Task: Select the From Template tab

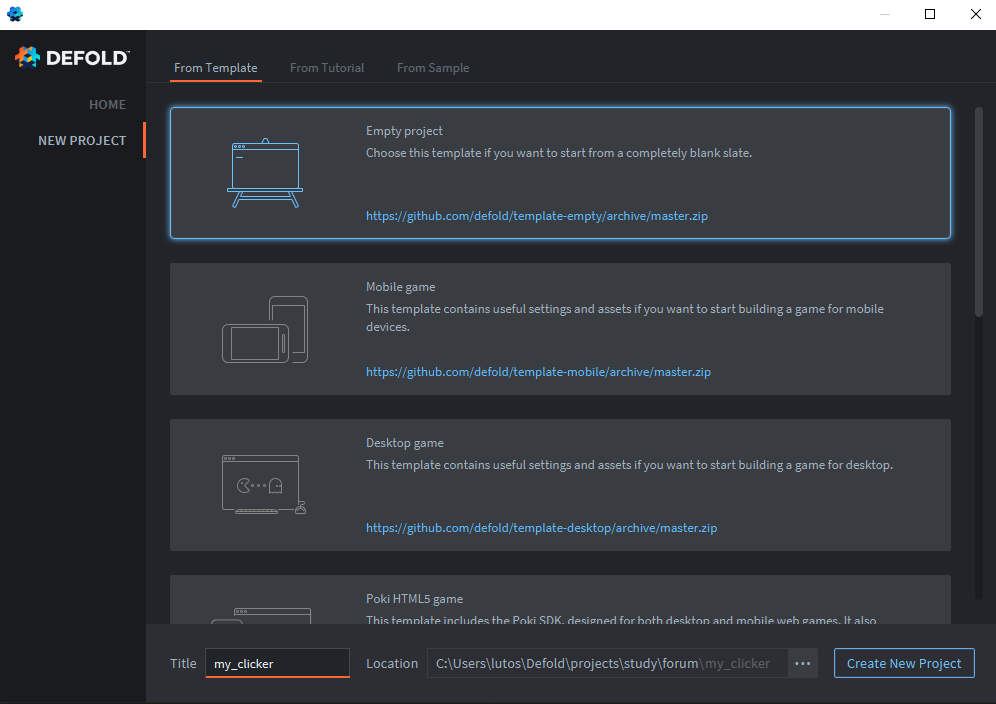Action: click(x=215, y=68)
